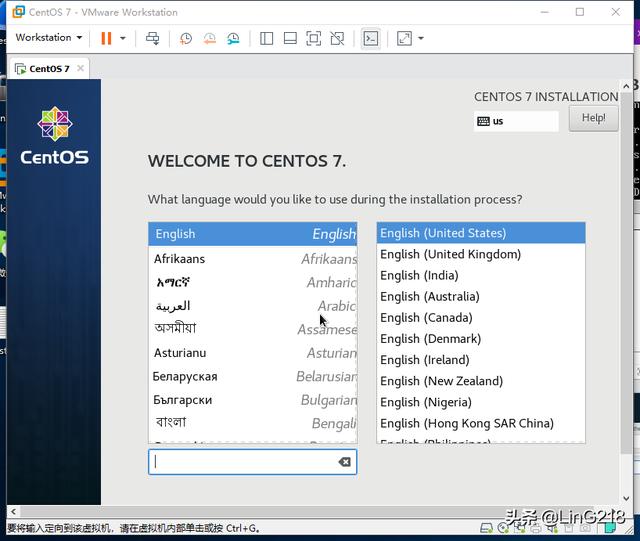This screenshot has width=640, height=541.
Task: Send Ctrl+Alt+Del to the VM
Action: [x=153, y=38]
